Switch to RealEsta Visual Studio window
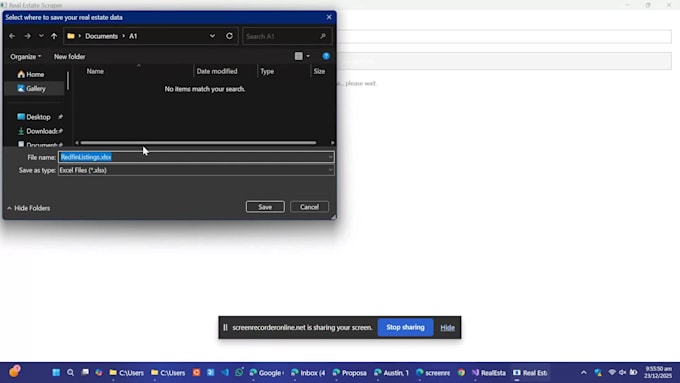The image size is (680, 383). (489, 373)
